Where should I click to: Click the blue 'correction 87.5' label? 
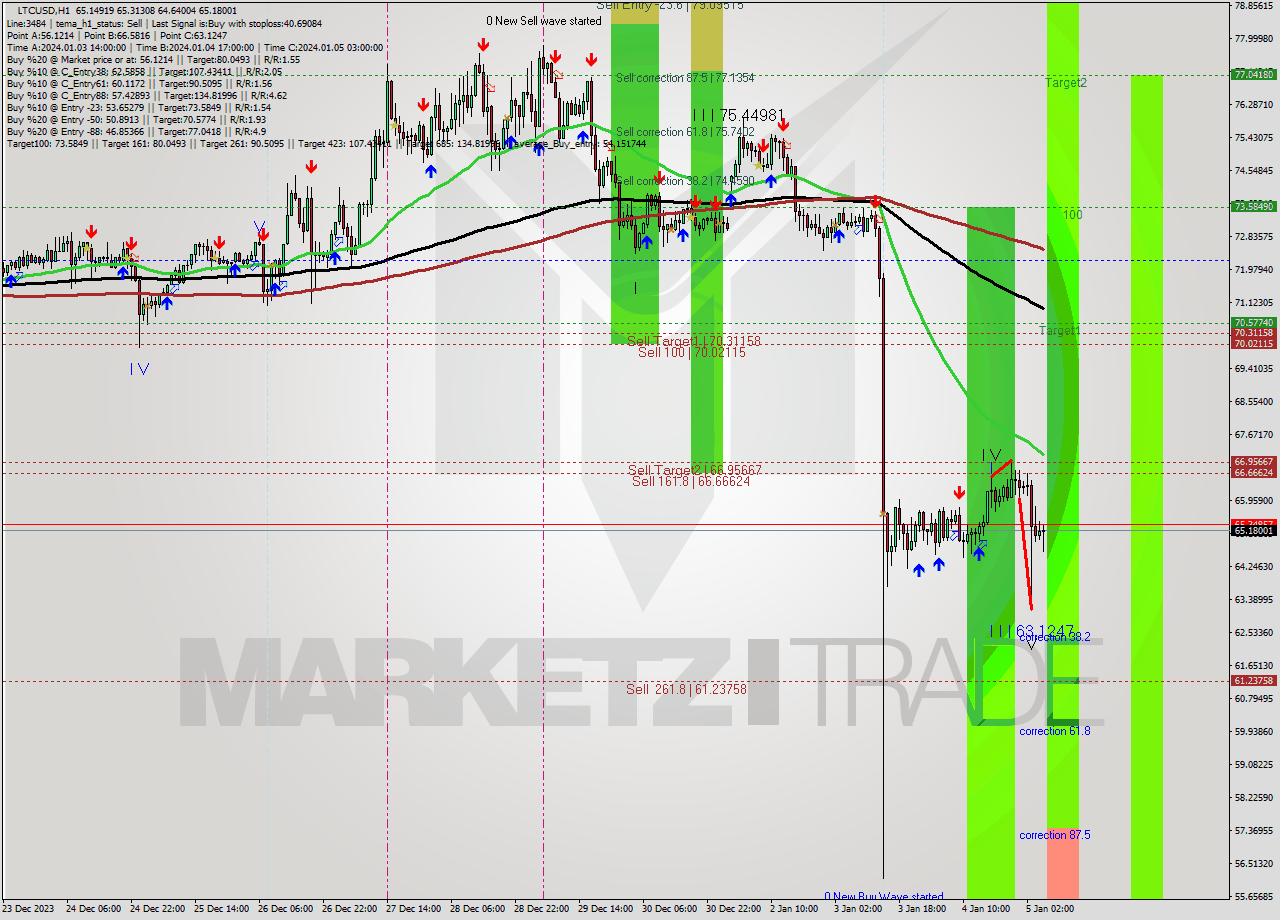point(1055,835)
